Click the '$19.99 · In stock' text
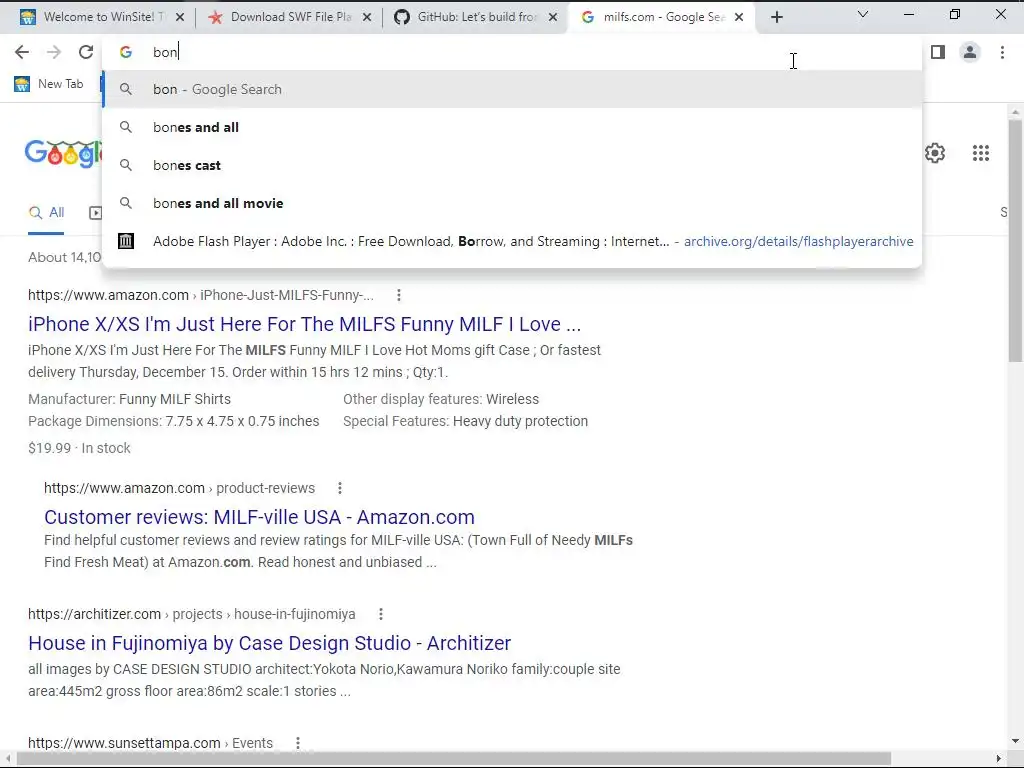The height and width of the screenshot is (768, 1024). 79,448
